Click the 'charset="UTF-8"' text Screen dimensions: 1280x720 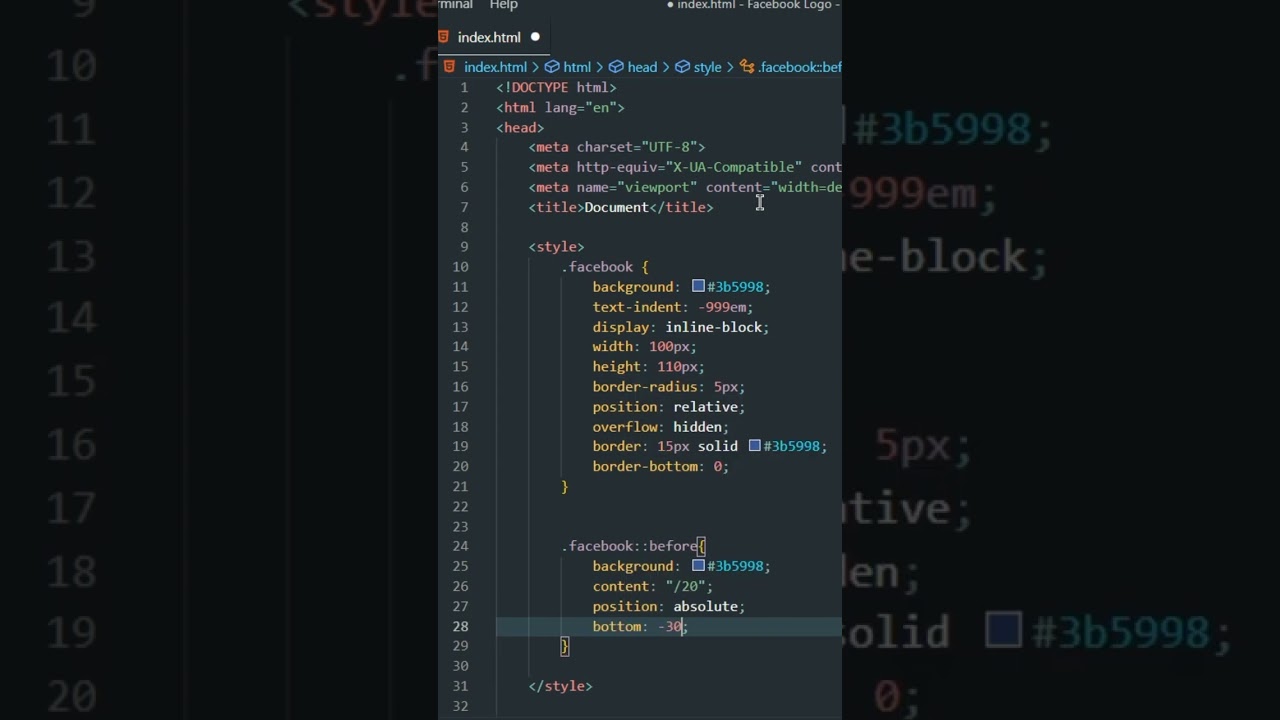(x=637, y=147)
